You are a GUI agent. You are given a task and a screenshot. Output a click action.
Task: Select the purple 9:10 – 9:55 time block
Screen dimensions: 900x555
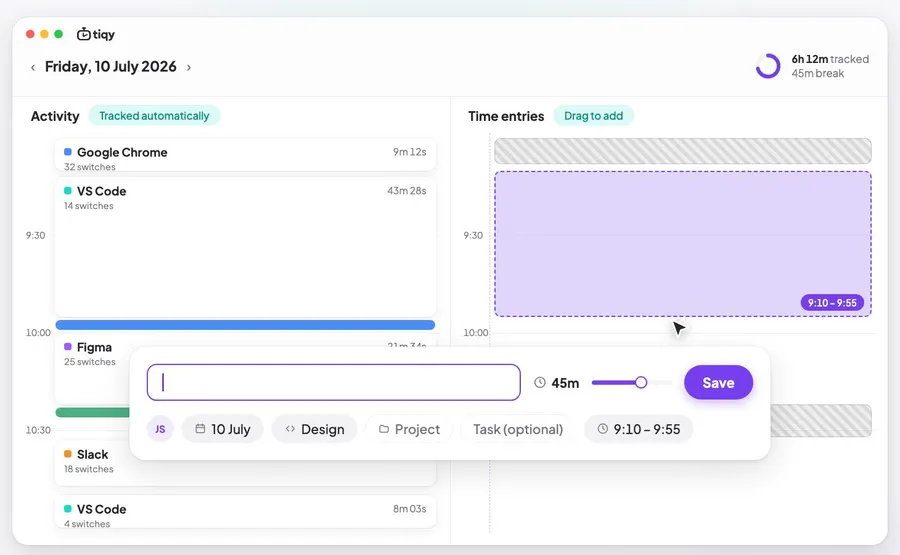click(x=683, y=243)
